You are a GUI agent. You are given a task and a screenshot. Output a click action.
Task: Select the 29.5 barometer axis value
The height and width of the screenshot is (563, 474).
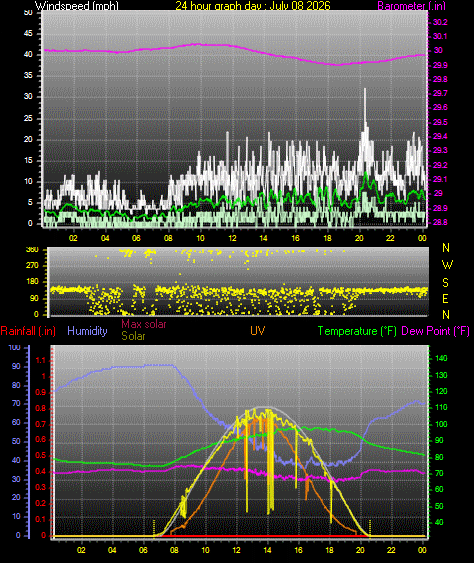[440, 122]
